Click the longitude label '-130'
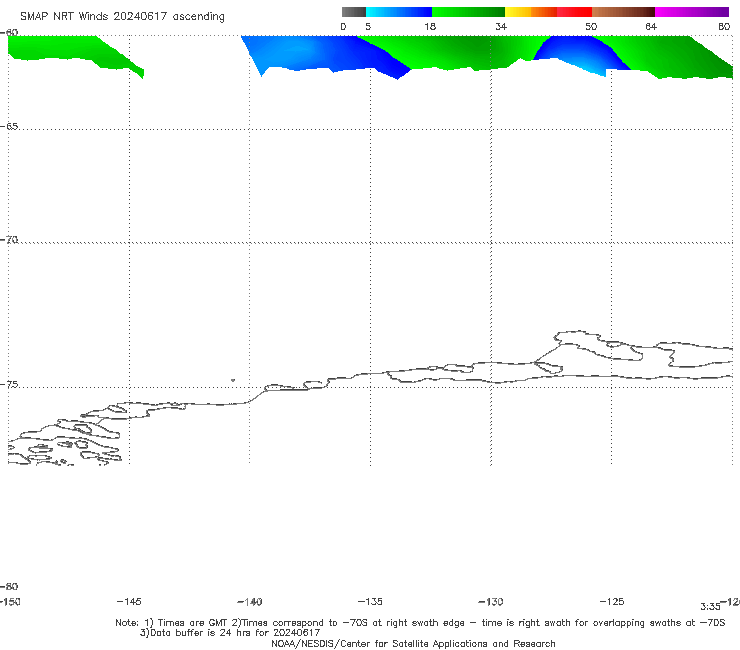The image size is (740, 650). pyautogui.click(x=491, y=602)
